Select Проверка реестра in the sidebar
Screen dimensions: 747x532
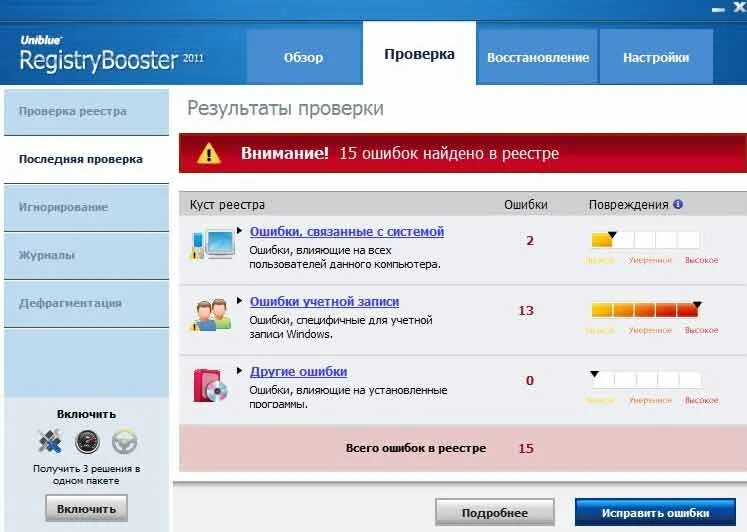tap(86, 111)
